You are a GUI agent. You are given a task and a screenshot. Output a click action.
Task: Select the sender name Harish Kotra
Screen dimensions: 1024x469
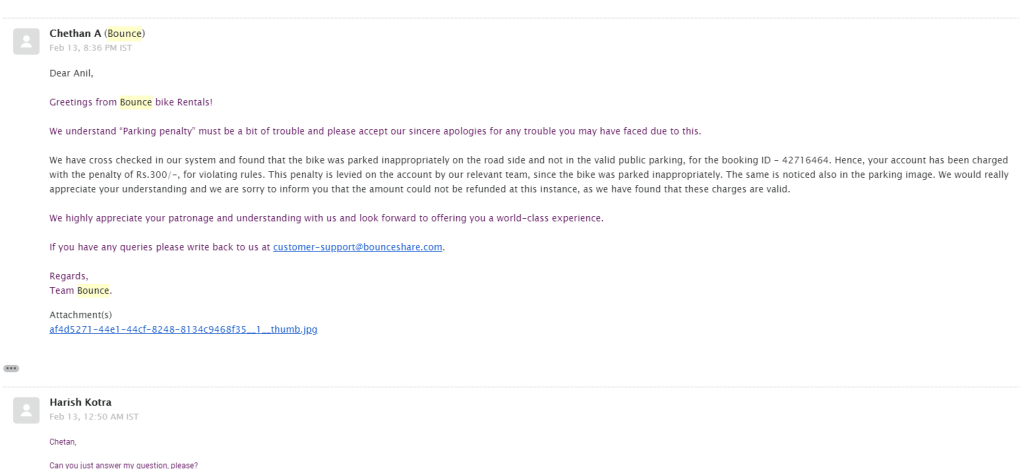click(x=80, y=402)
